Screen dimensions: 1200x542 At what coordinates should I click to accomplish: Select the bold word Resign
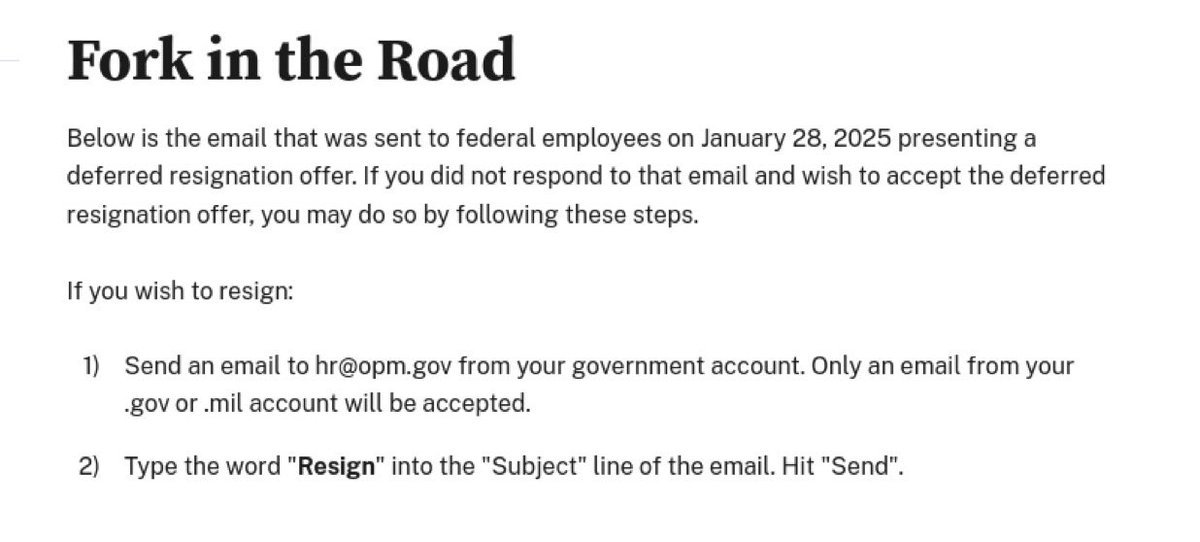point(337,466)
